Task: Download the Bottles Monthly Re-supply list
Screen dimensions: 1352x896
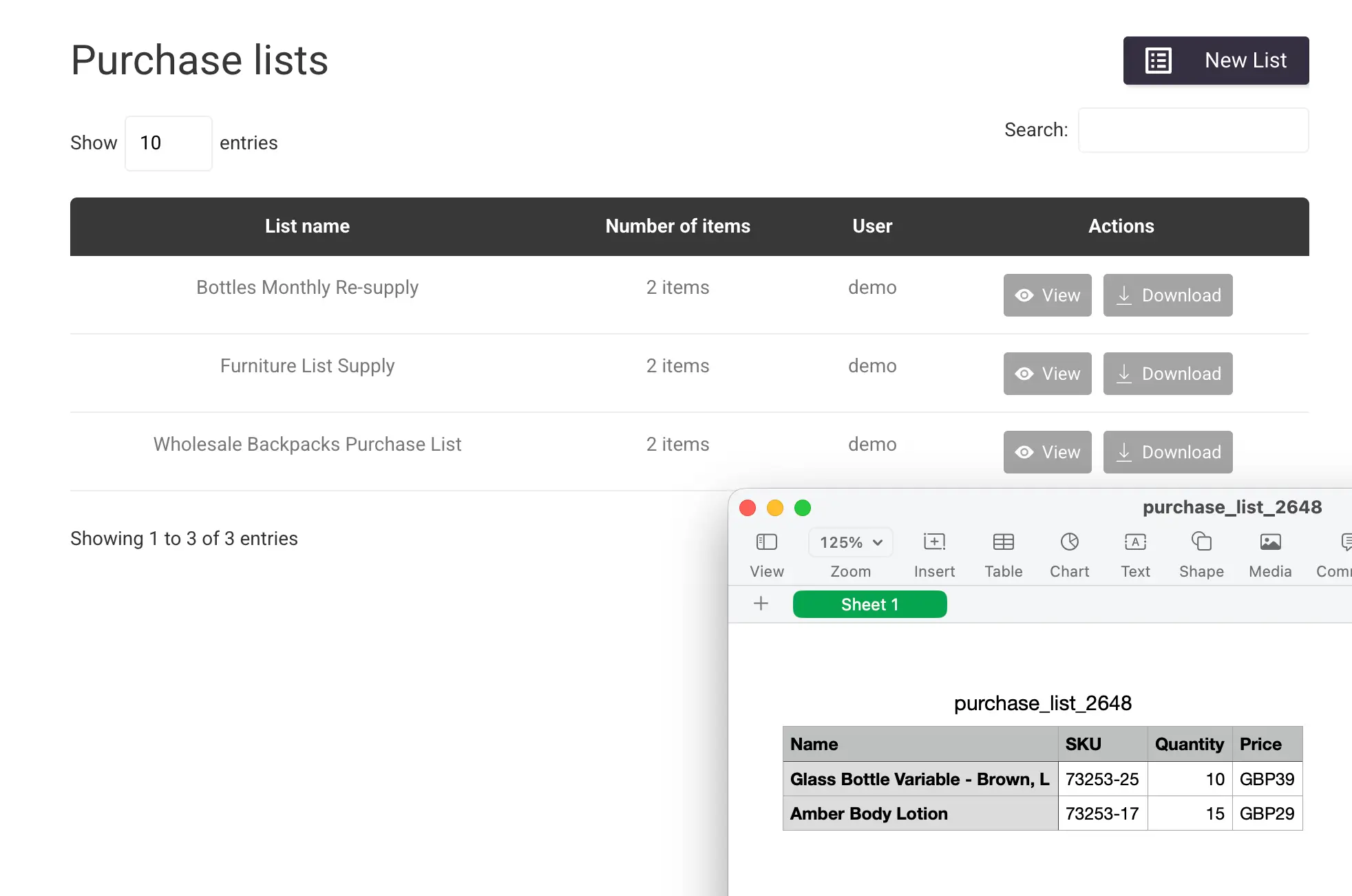Action: [x=1168, y=295]
